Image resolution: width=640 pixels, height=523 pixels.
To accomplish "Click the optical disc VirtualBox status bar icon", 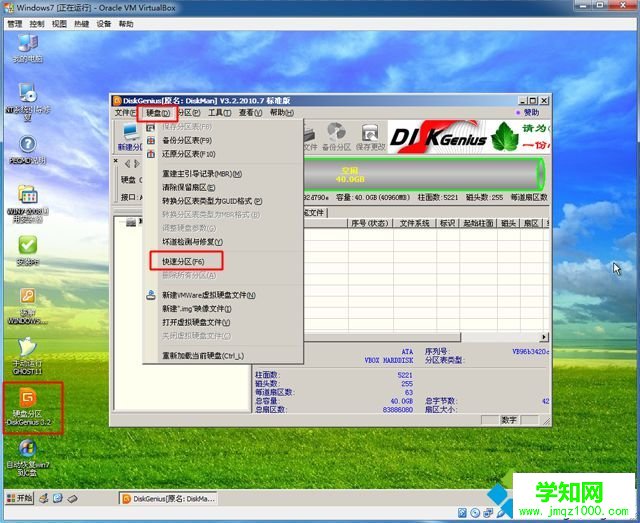I will [x=475, y=513].
